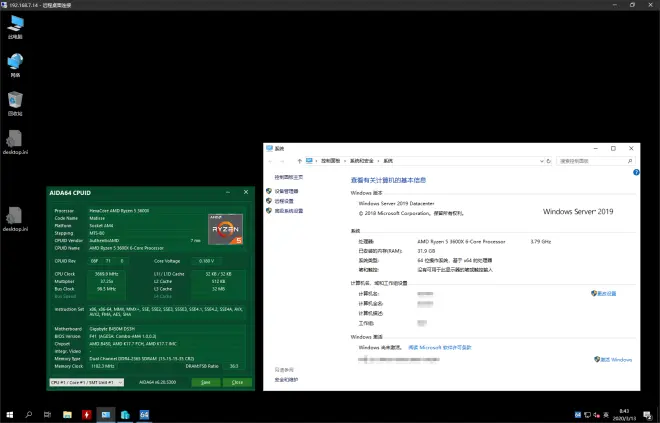This screenshot has width=660, height=423.
Task: Launch File Explorer from the taskbar
Action: (x=67, y=415)
